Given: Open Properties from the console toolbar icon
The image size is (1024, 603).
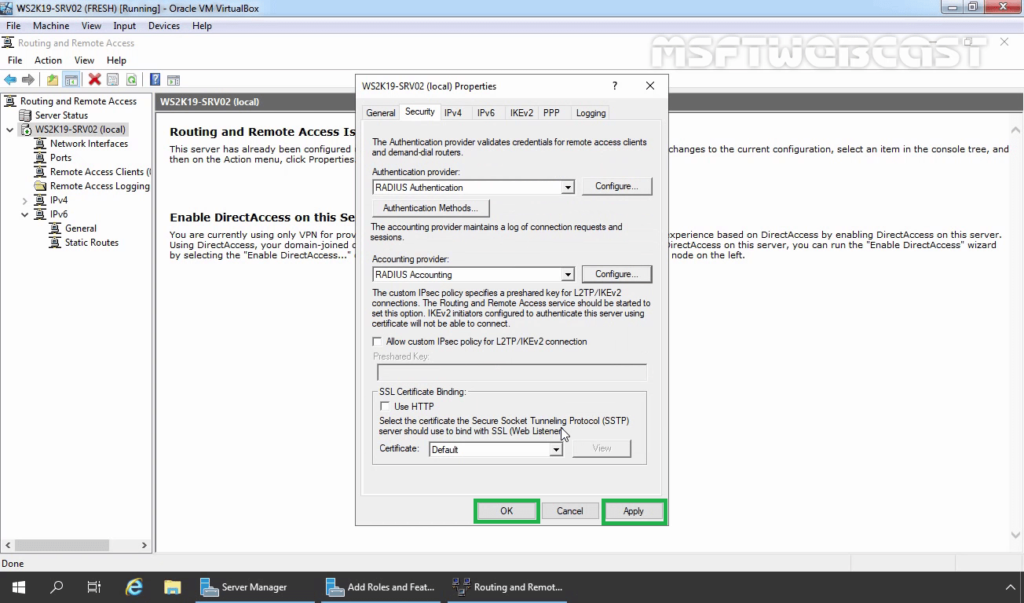Looking at the screenshot, I should pyautogui.click(x=113, y=80).
